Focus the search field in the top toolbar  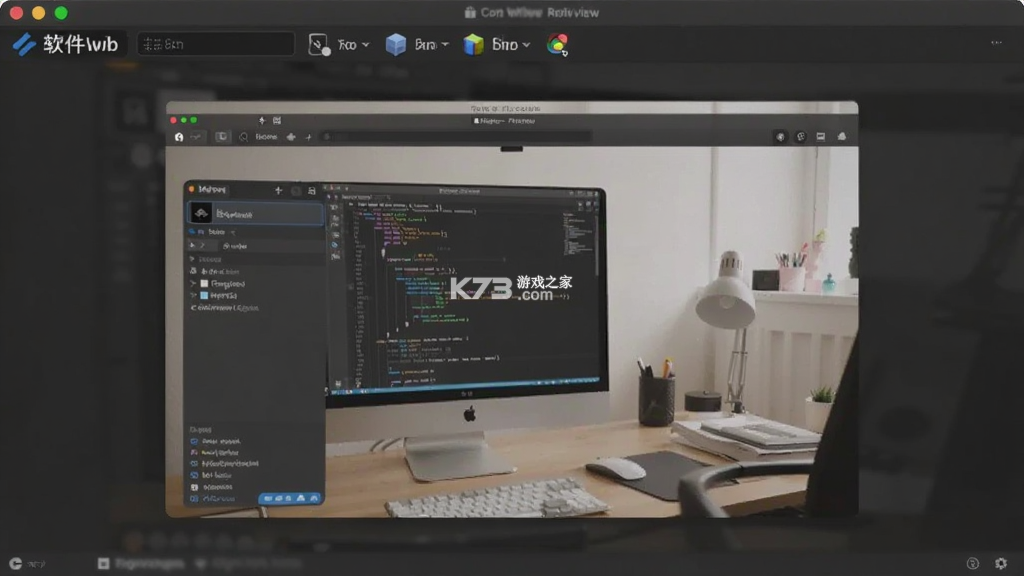pyautogui.click(x=216, y=44)
